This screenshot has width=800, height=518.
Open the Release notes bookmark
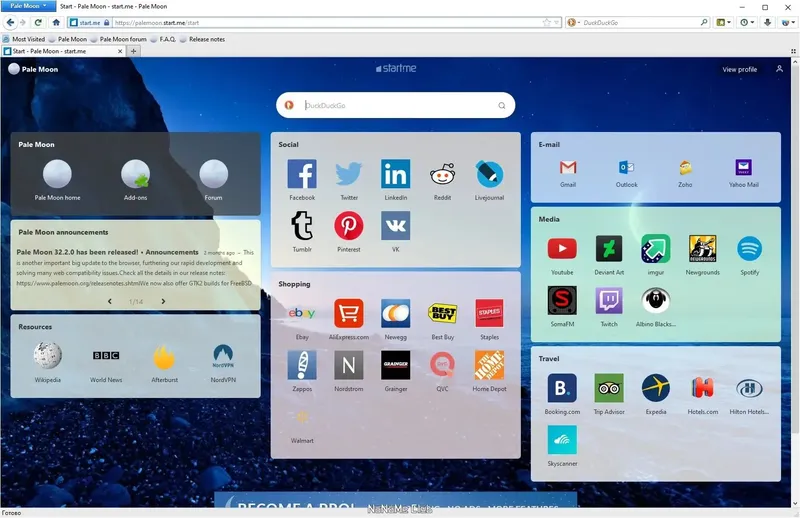(202, 39)
